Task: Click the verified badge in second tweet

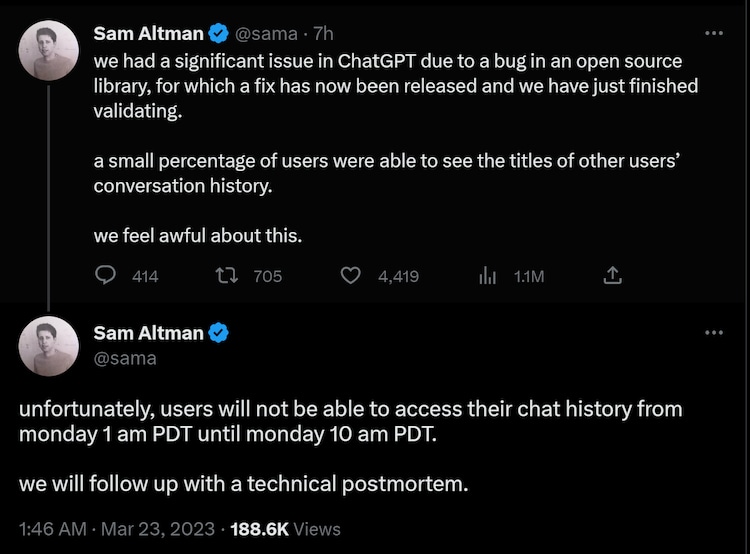Action: pos(219,333)
